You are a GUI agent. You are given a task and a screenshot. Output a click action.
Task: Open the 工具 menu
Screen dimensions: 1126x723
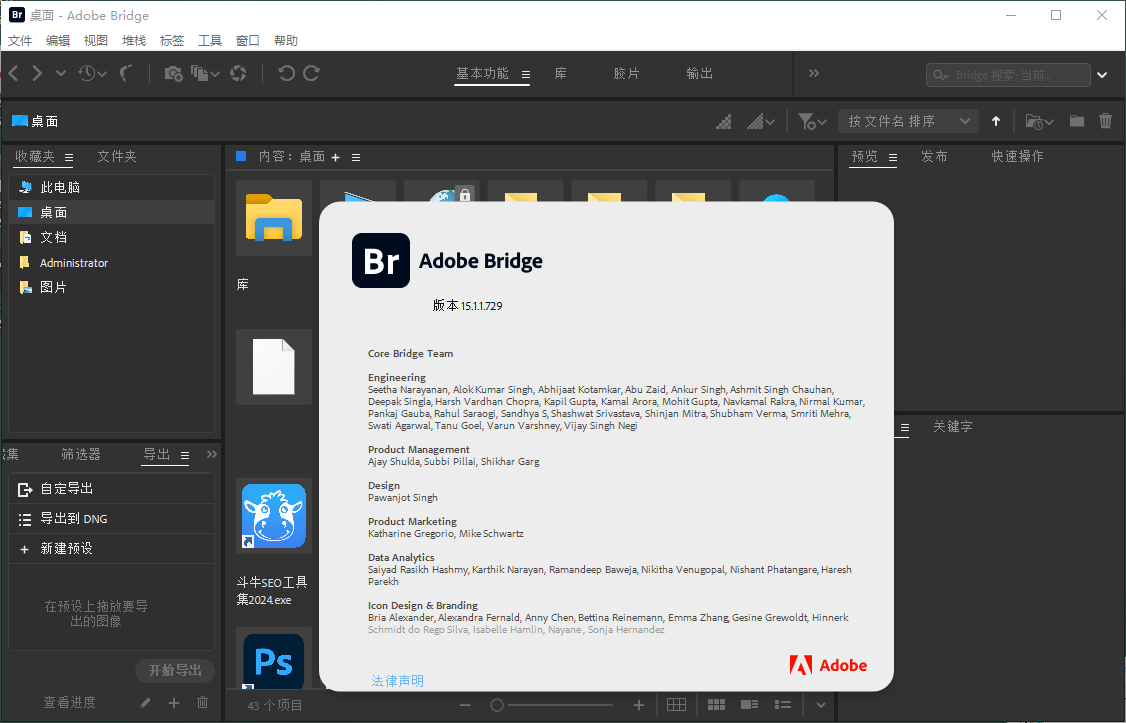210,40
